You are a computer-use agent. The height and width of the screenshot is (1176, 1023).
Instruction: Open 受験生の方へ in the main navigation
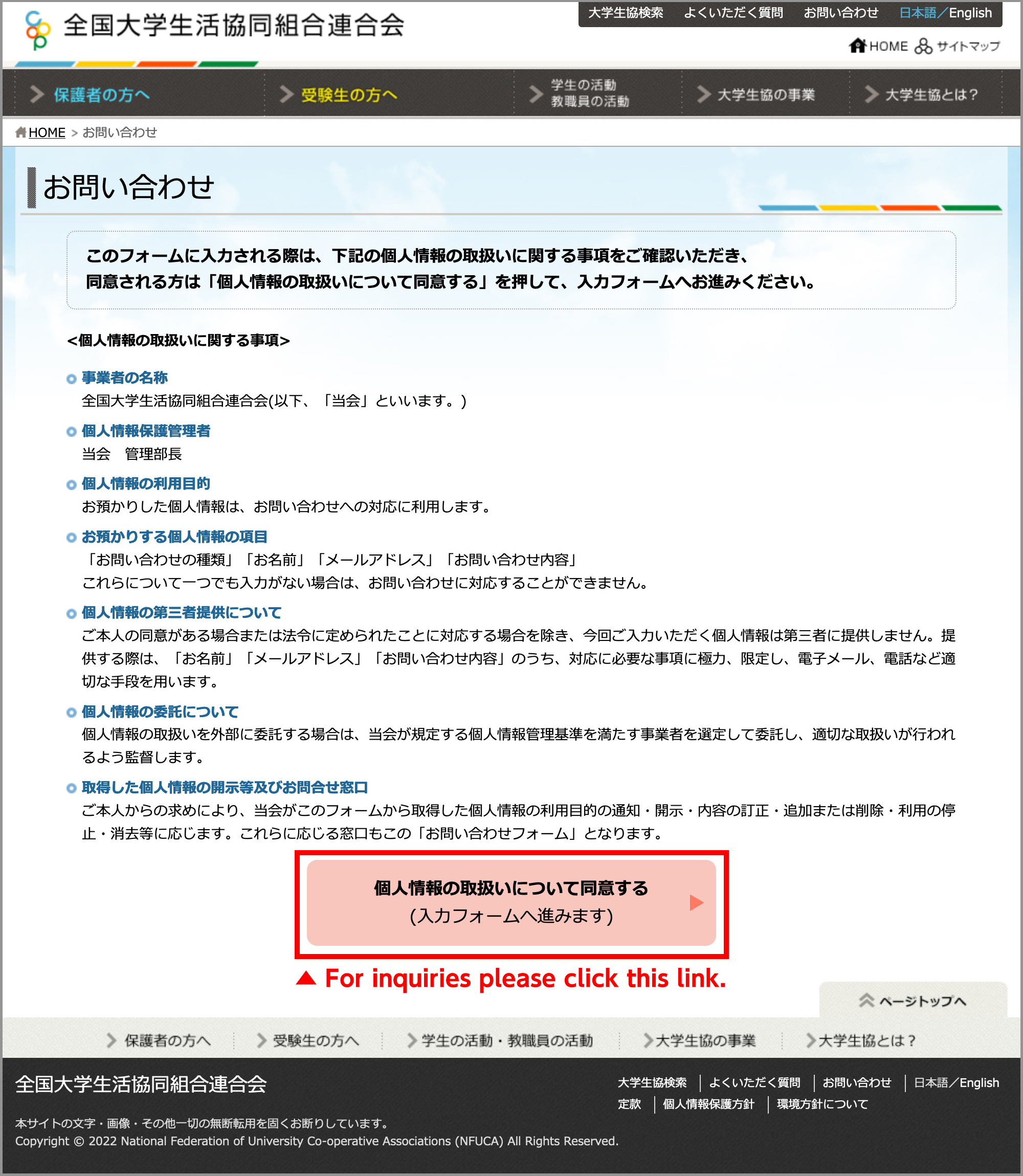349,95
